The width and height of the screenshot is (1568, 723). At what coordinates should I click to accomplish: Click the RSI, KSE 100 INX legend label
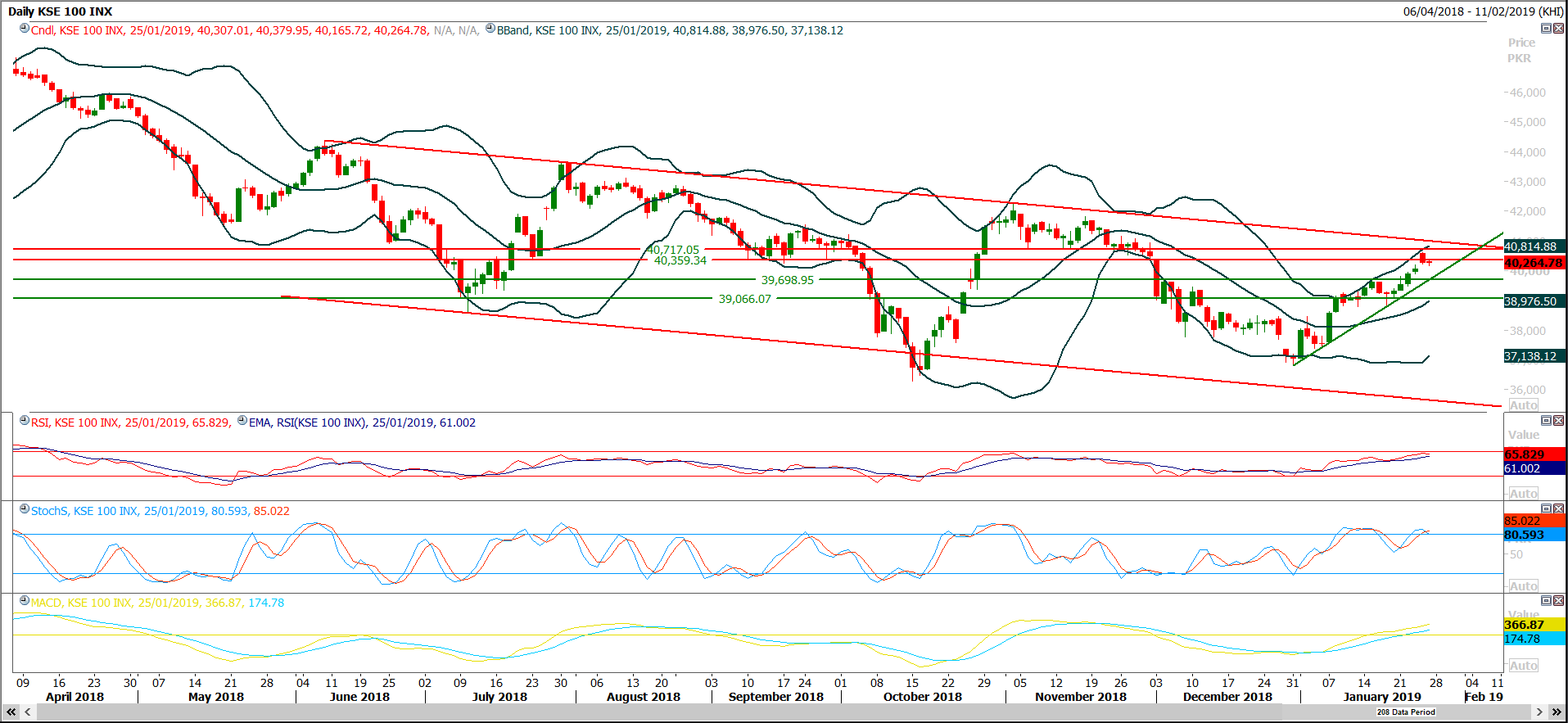[x=75, y=423]
